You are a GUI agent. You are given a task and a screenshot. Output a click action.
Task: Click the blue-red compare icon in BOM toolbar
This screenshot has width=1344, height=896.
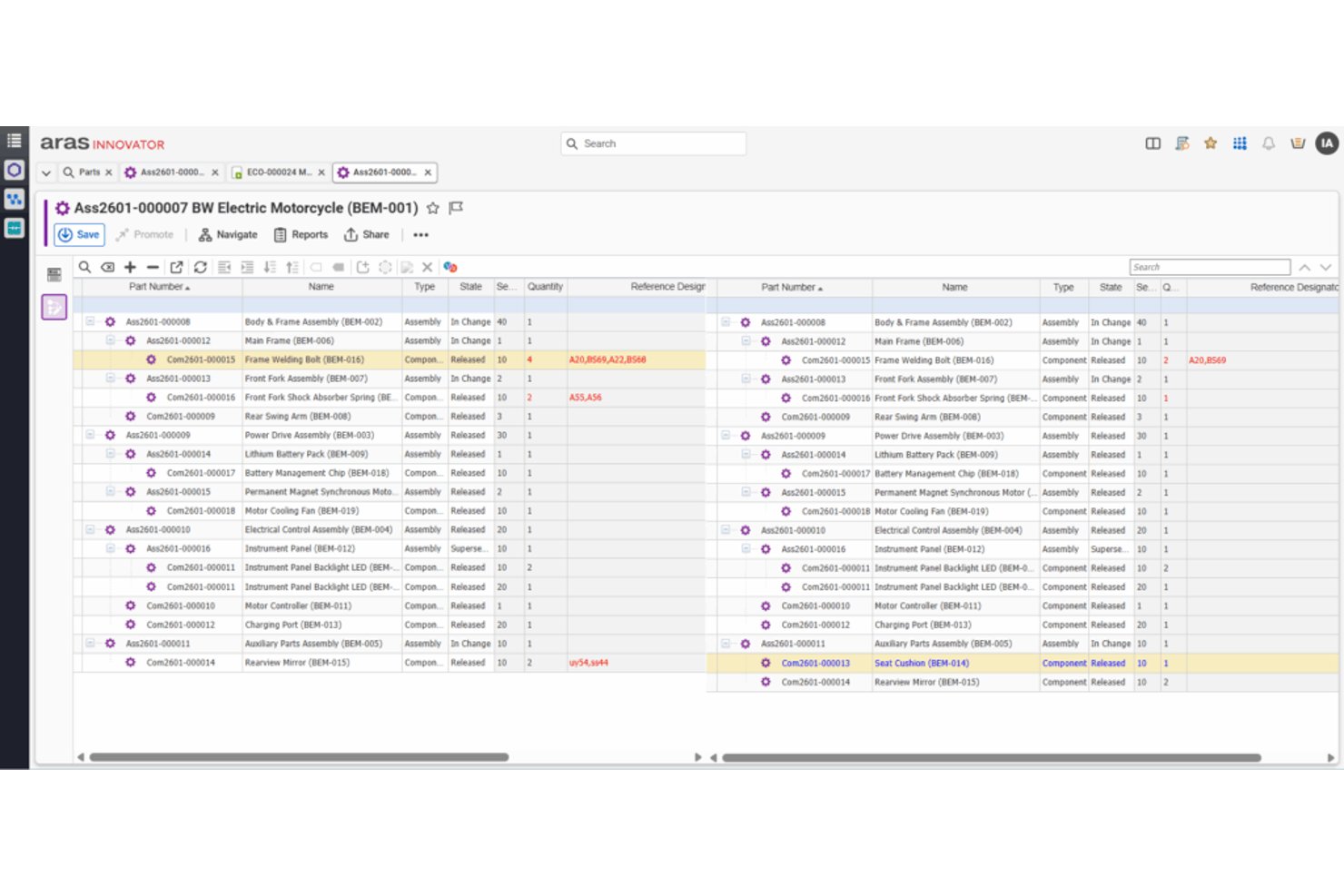coord(450,267)
